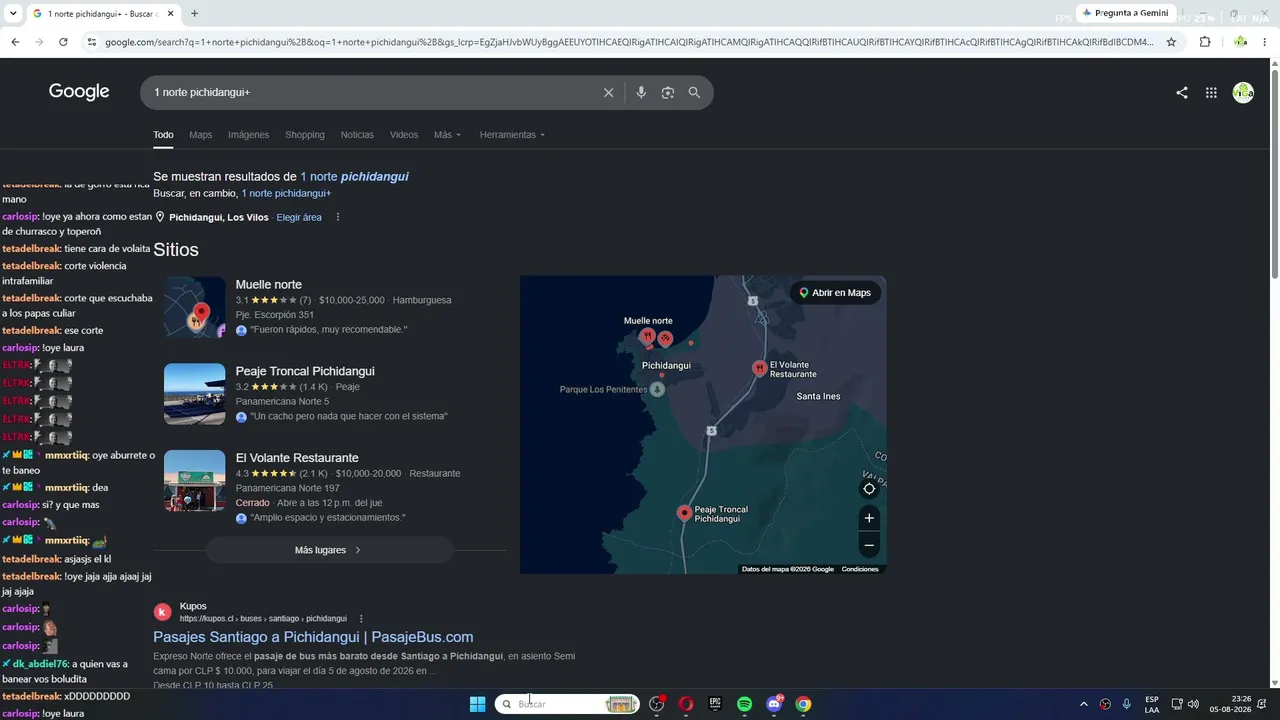Switch to the Maps tab
The height and width of the screenshot is (720, 1280).
201,135
